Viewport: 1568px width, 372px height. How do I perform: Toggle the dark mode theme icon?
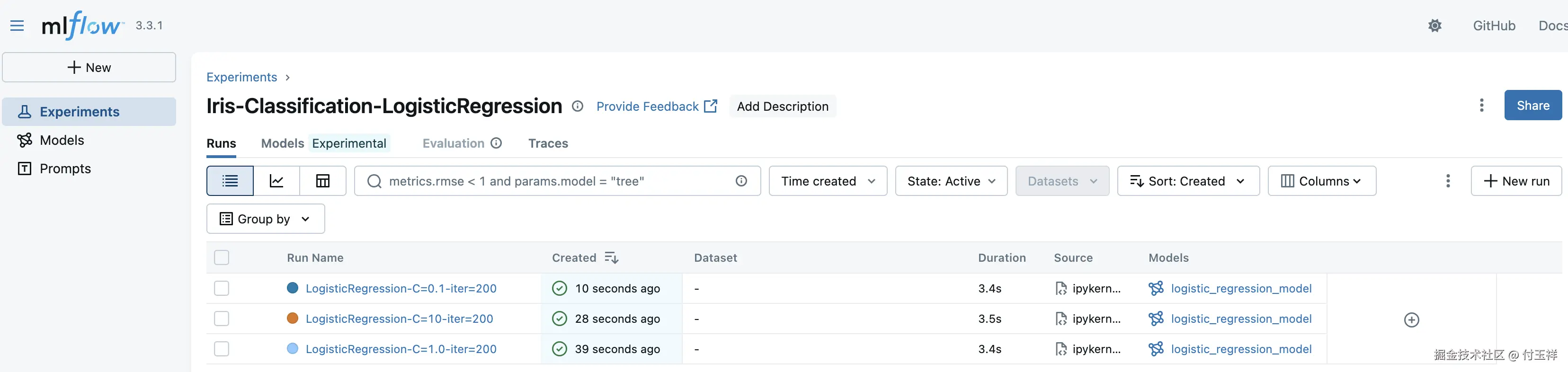click(1434, 26)
